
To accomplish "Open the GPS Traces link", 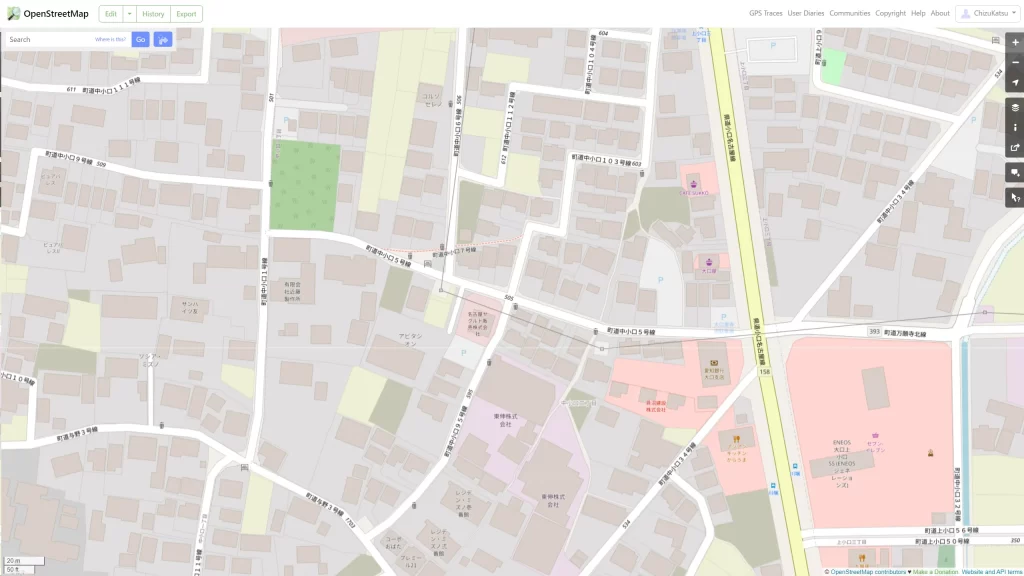I will 765,14.
